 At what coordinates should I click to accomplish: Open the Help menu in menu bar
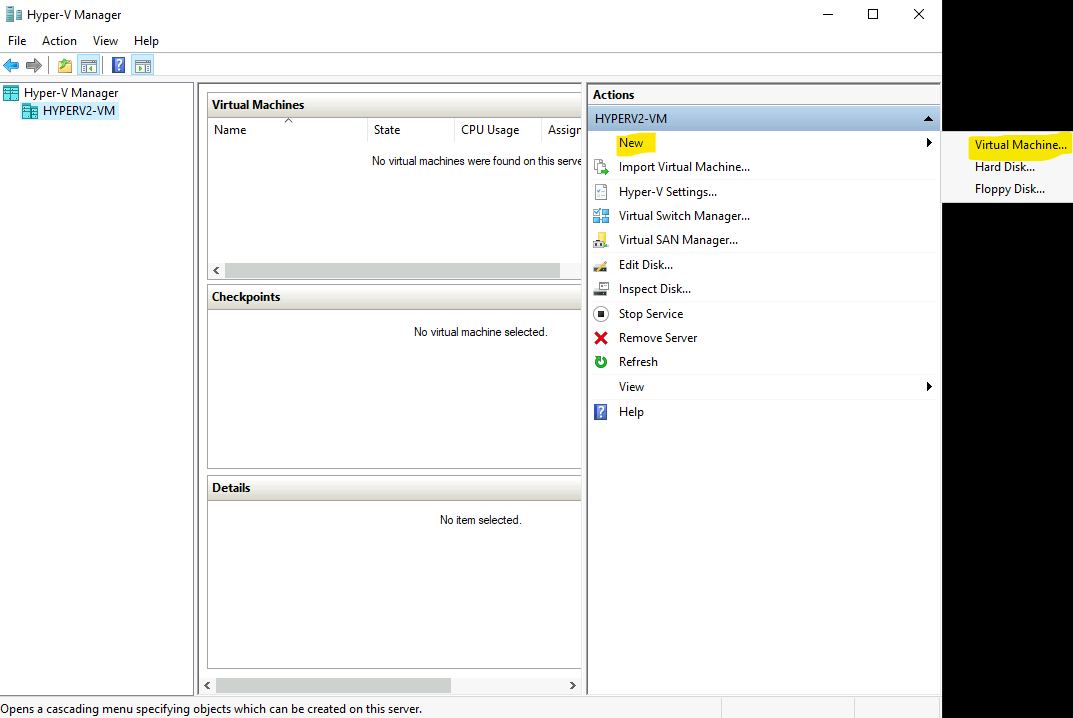(x=146, y=41)
